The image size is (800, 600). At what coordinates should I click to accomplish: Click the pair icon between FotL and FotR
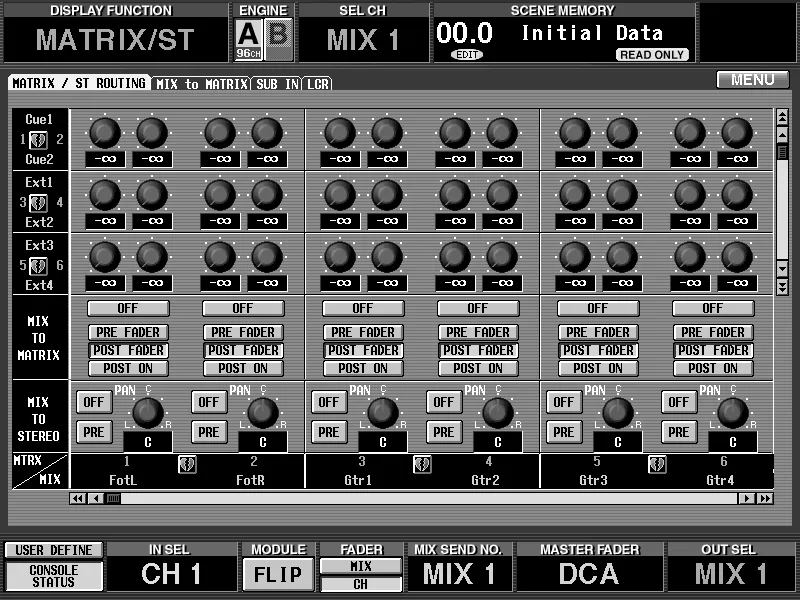click(187, 464)
